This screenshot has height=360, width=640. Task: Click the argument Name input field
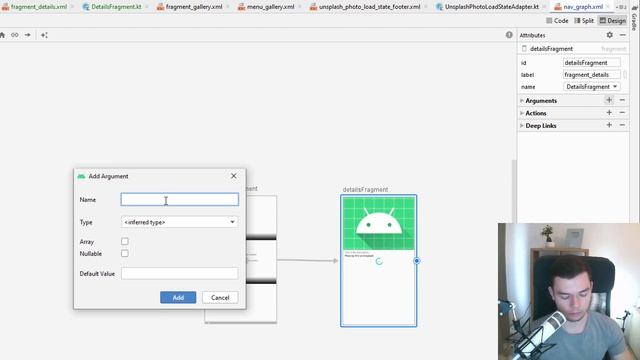pos(180,200)
